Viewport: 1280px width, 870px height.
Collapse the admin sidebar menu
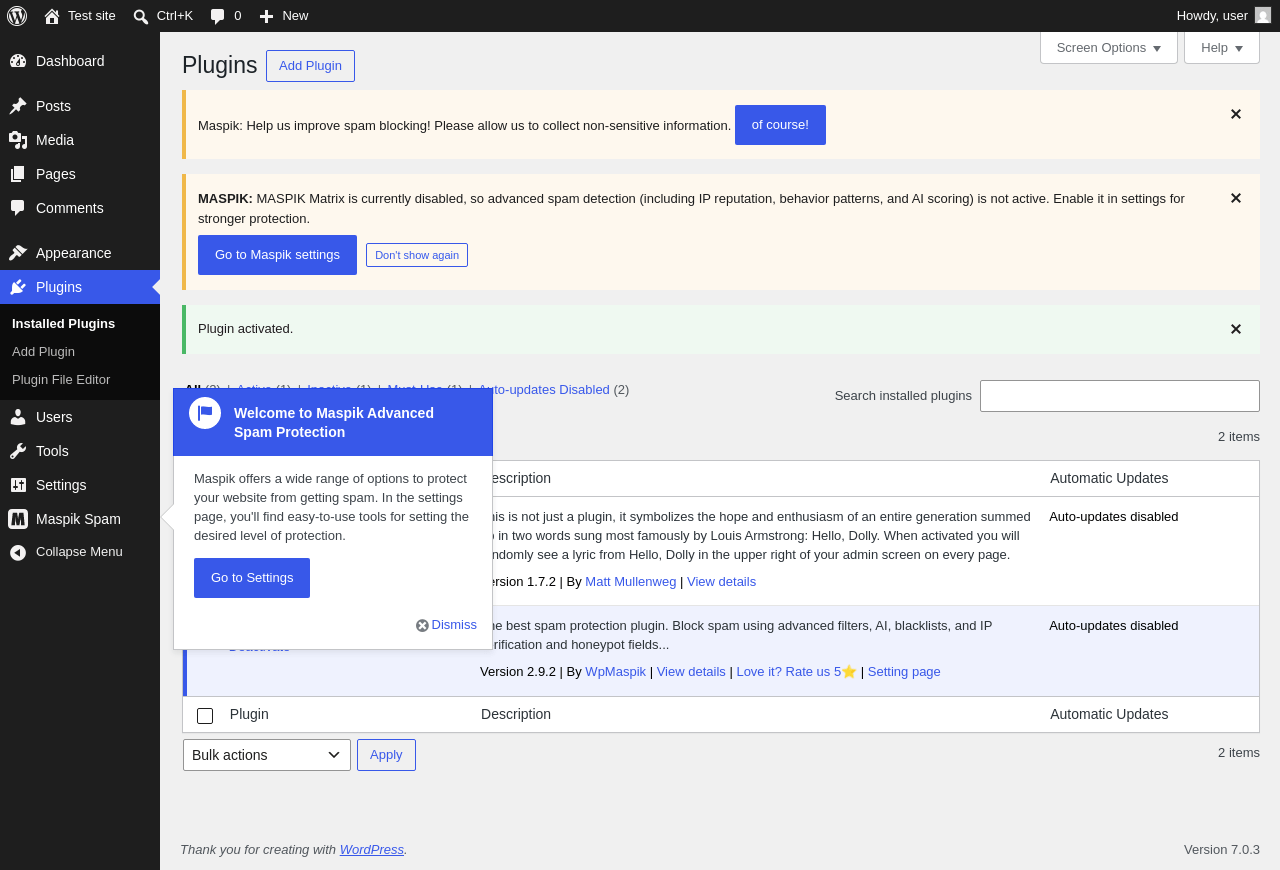coord(80,552)
